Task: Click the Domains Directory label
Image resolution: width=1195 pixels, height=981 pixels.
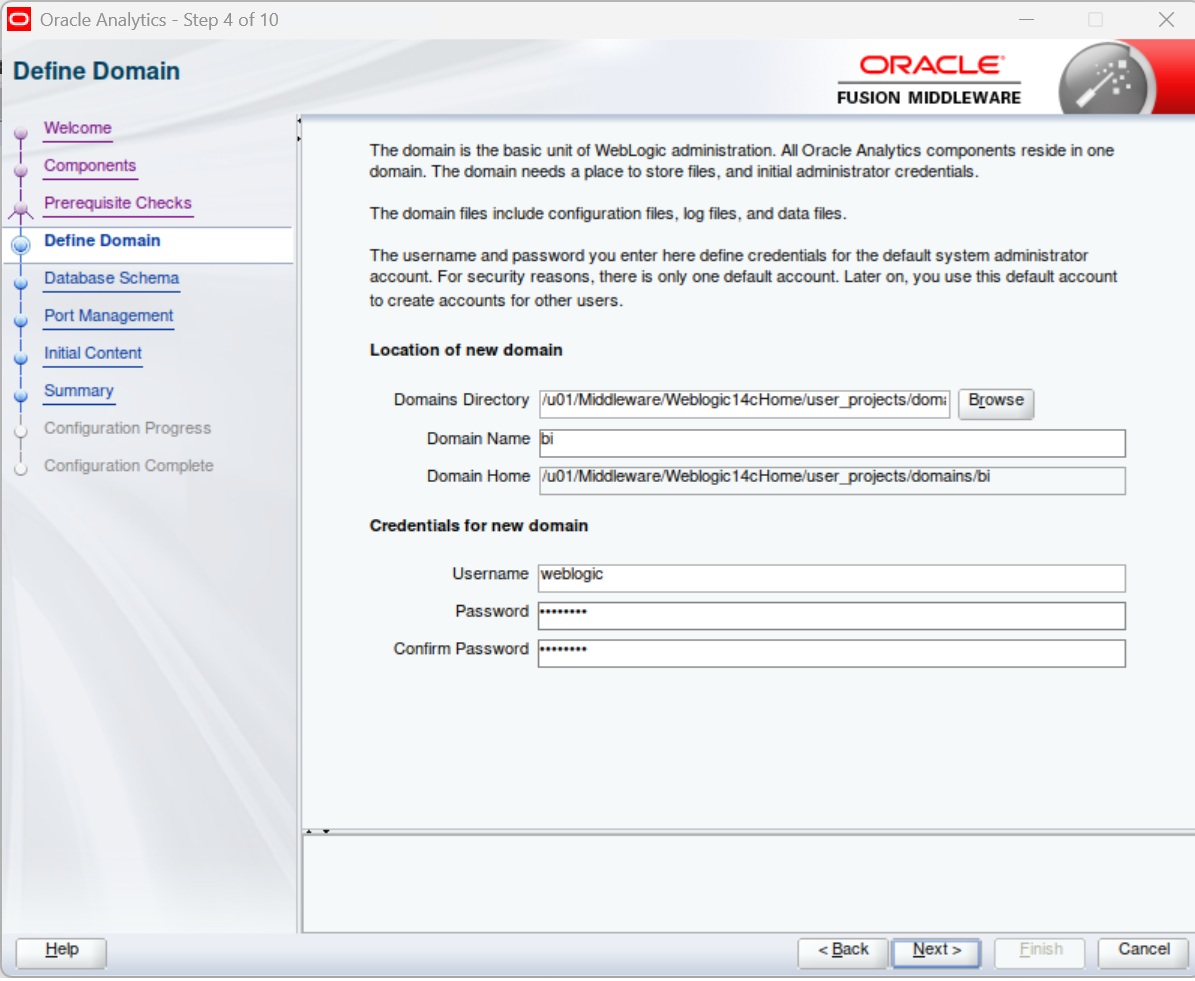Action: [461, 399]
